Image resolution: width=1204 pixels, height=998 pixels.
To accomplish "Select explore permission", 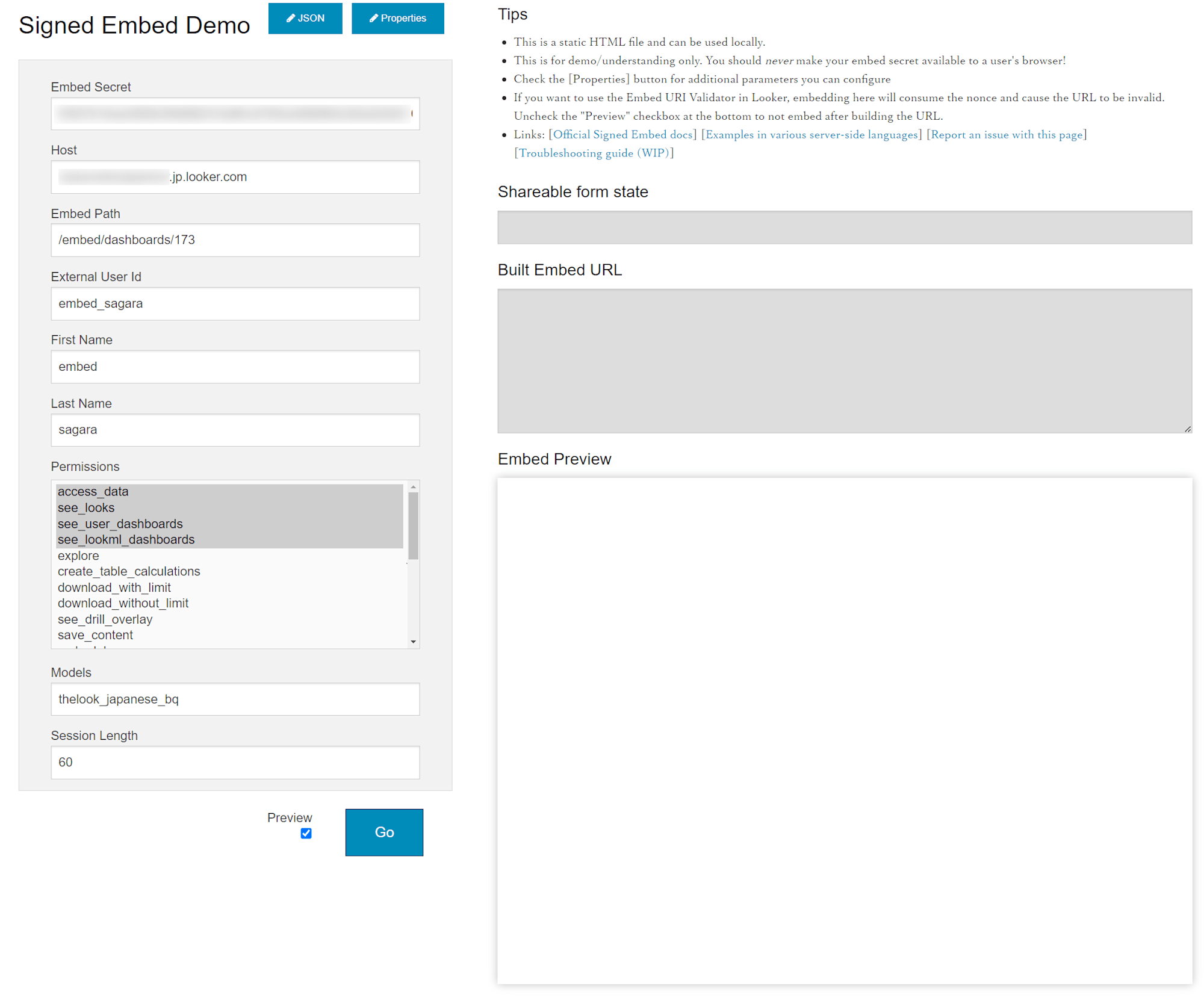I will [229, 556].
